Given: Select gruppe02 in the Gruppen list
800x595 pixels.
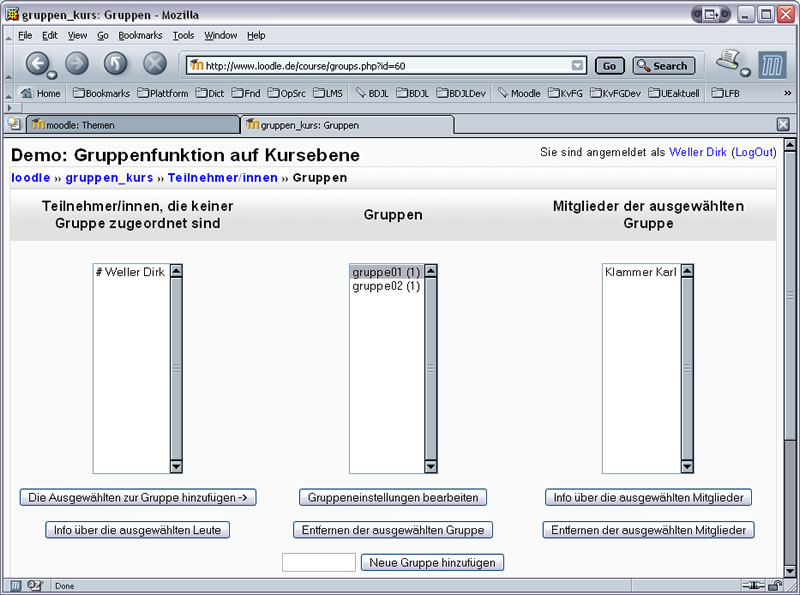Looking at the screenshot, I should 385,286.
